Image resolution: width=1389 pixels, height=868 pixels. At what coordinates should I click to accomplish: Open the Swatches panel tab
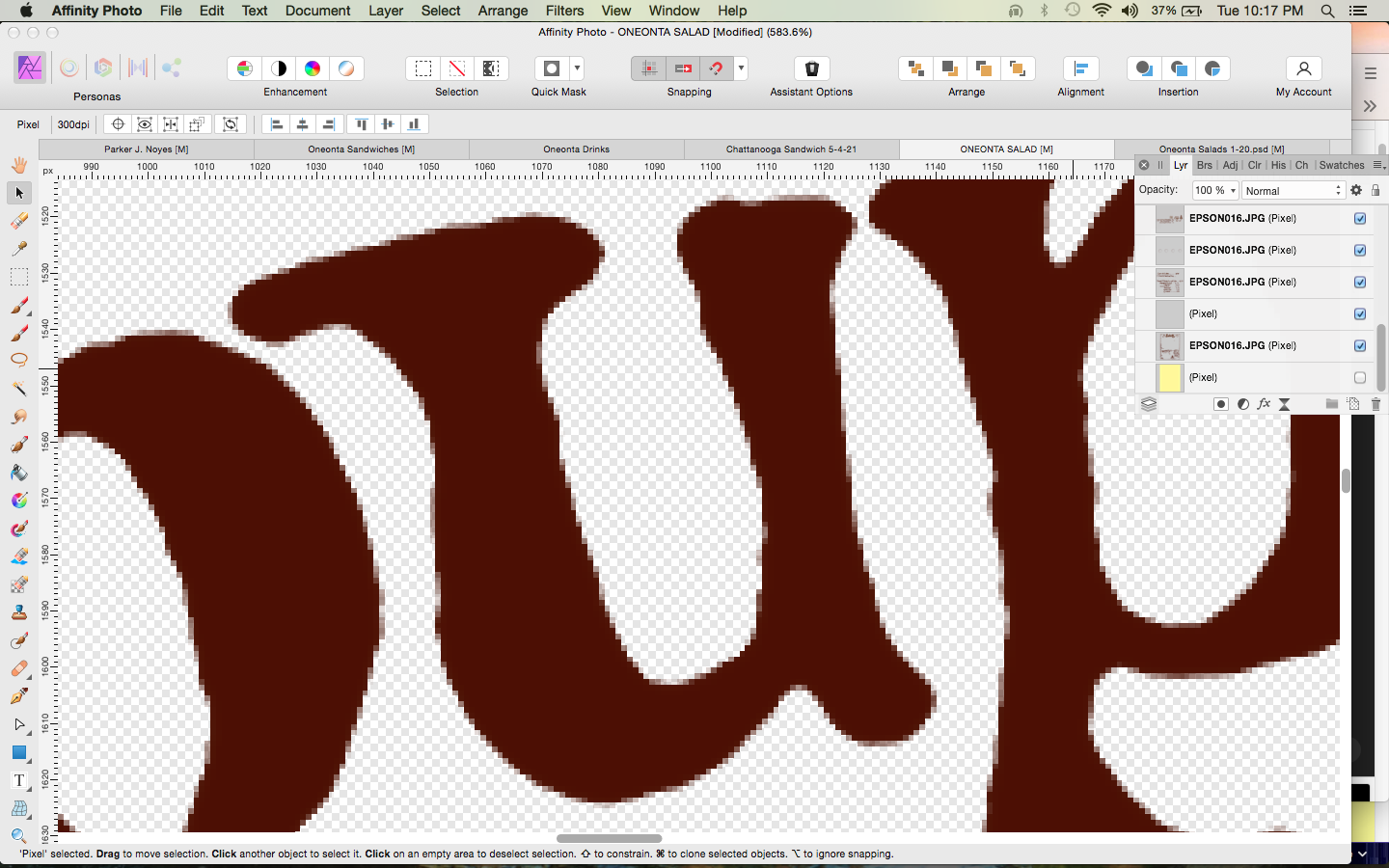point(1341,166)
